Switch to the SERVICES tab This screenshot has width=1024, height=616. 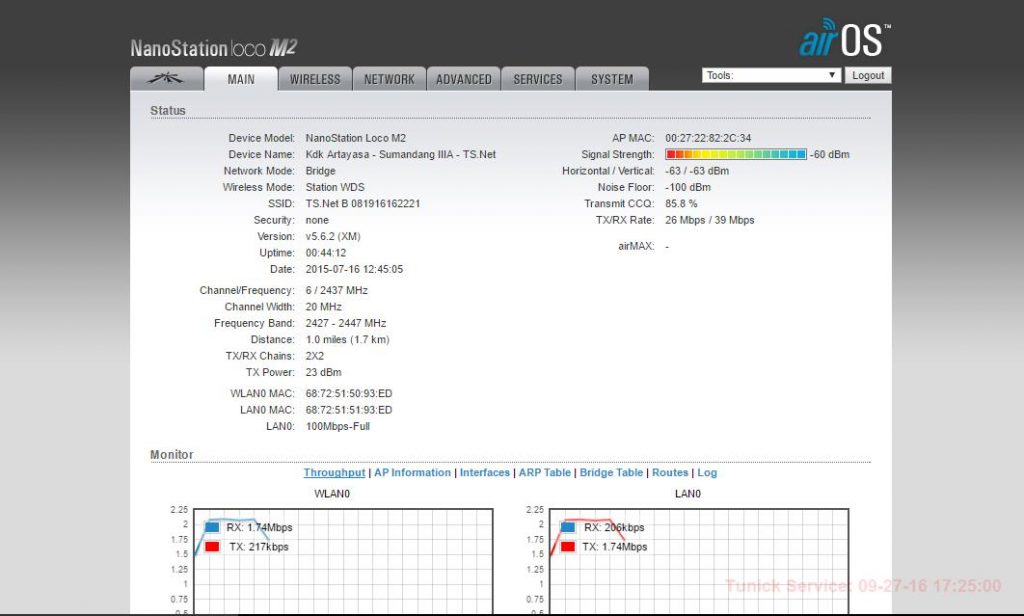[537, 78]
